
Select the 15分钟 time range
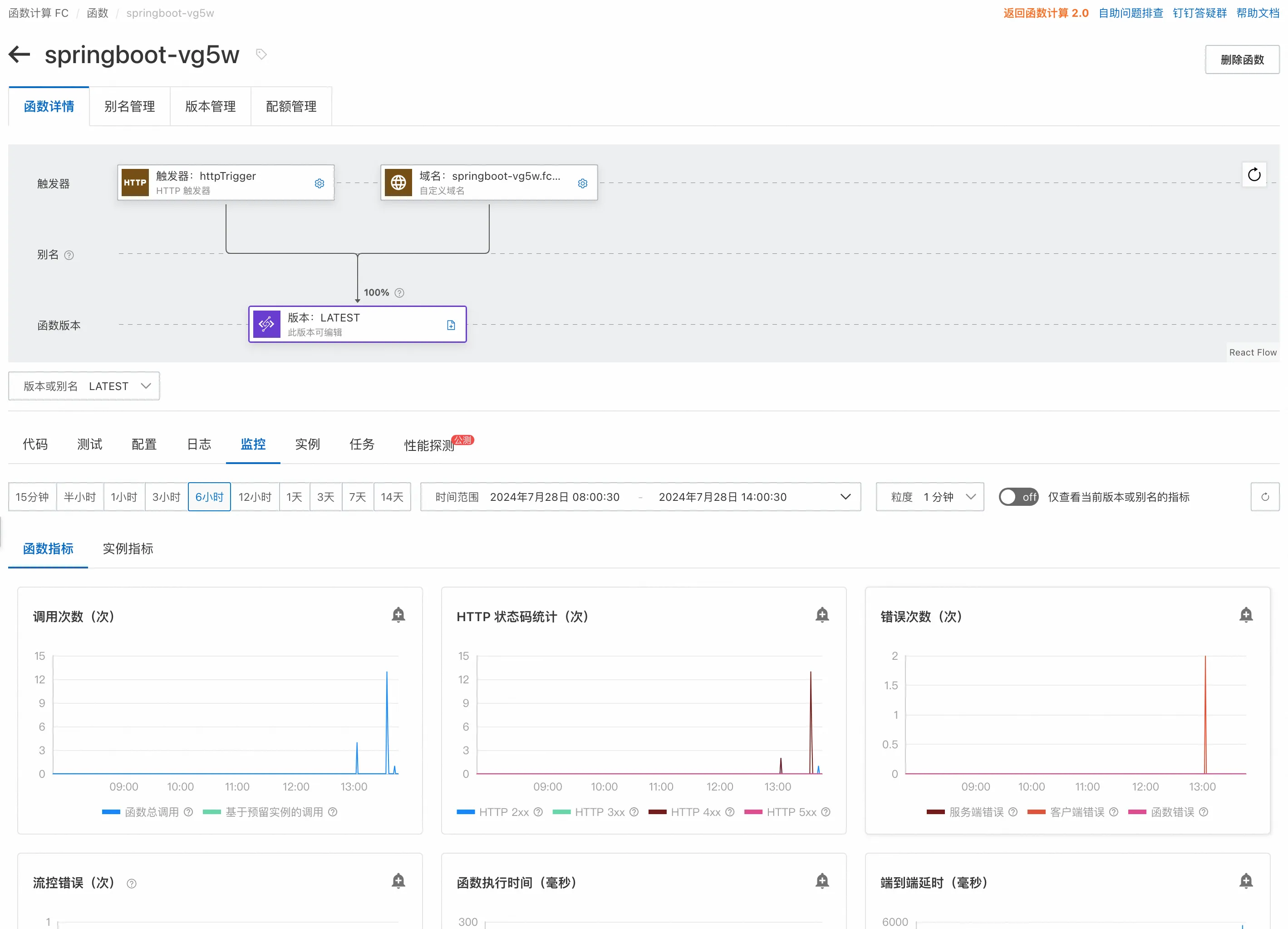[x=32, y=497]
